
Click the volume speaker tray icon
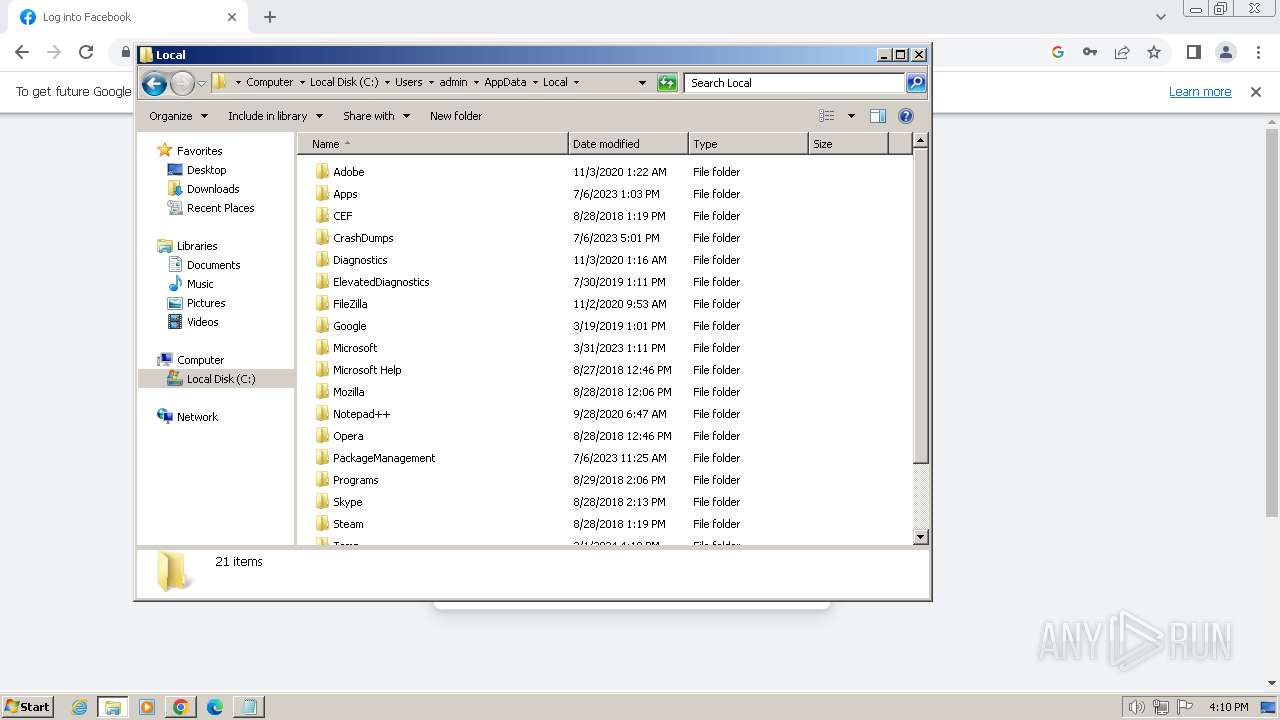(1136, 707)
